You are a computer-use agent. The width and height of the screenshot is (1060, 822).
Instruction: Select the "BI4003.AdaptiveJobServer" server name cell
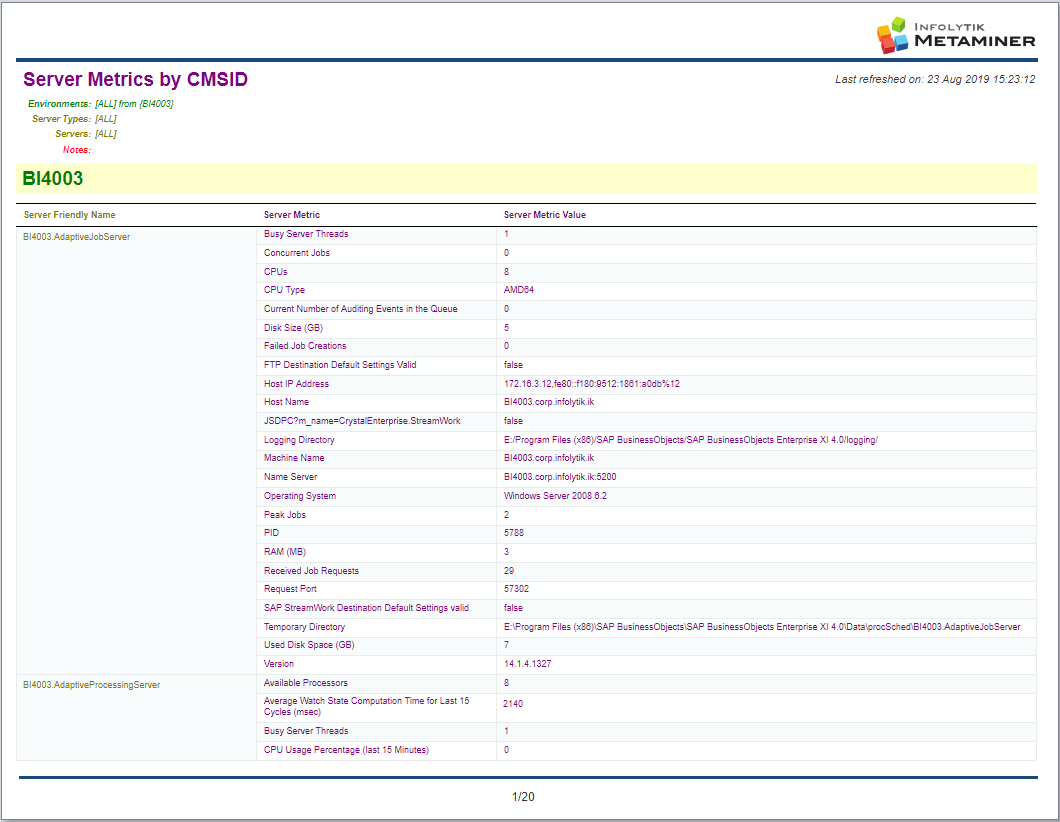[76, 237]
